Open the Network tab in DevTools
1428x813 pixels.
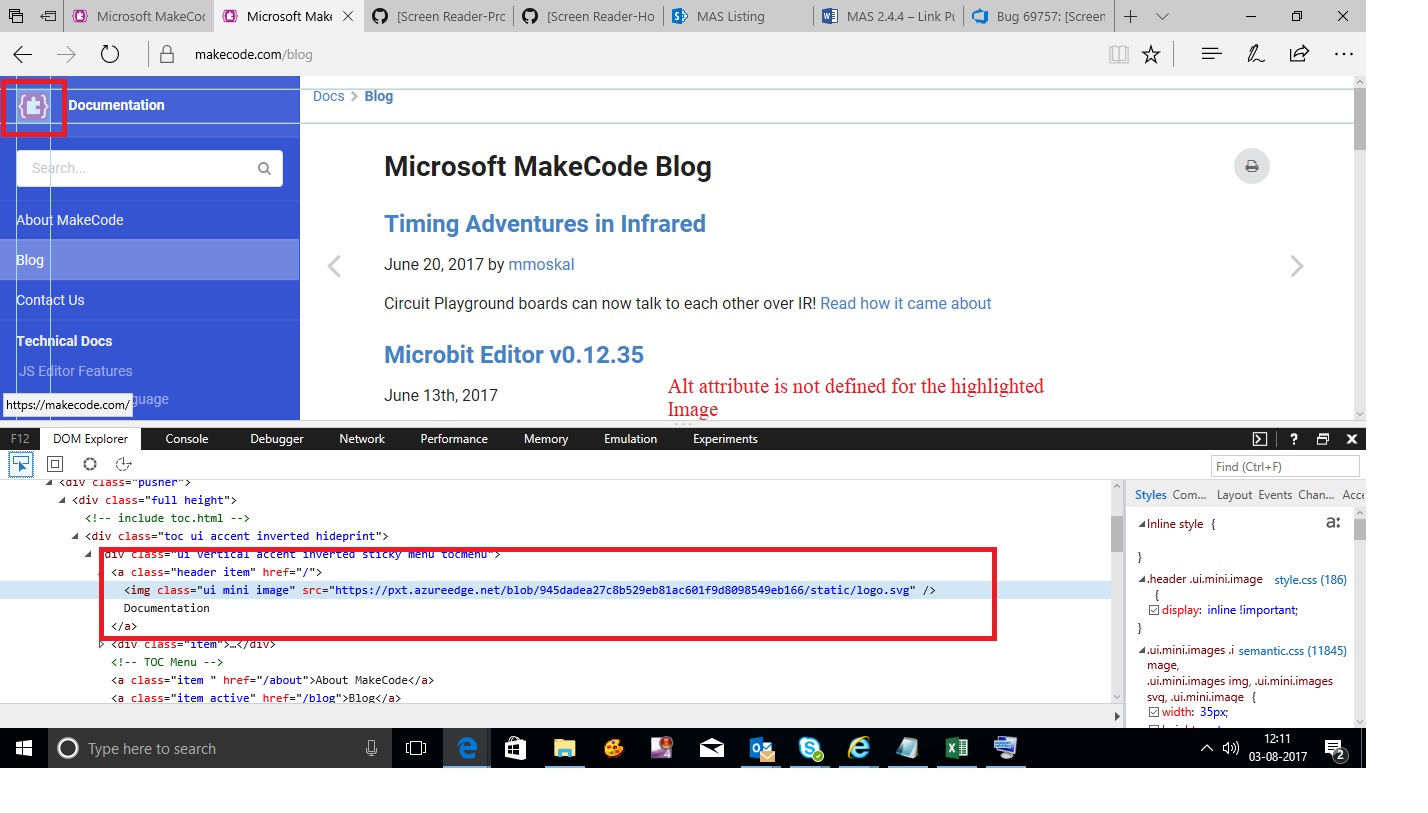tap(361, 438)
